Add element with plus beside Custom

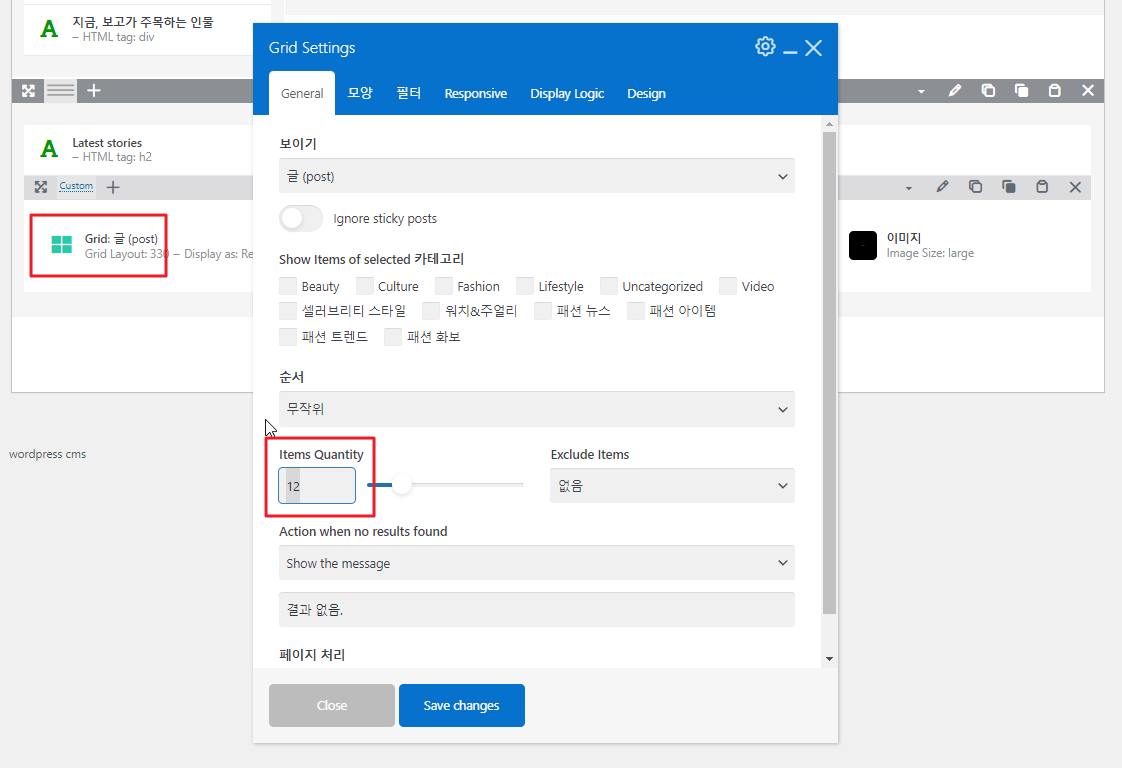(113, 188)
